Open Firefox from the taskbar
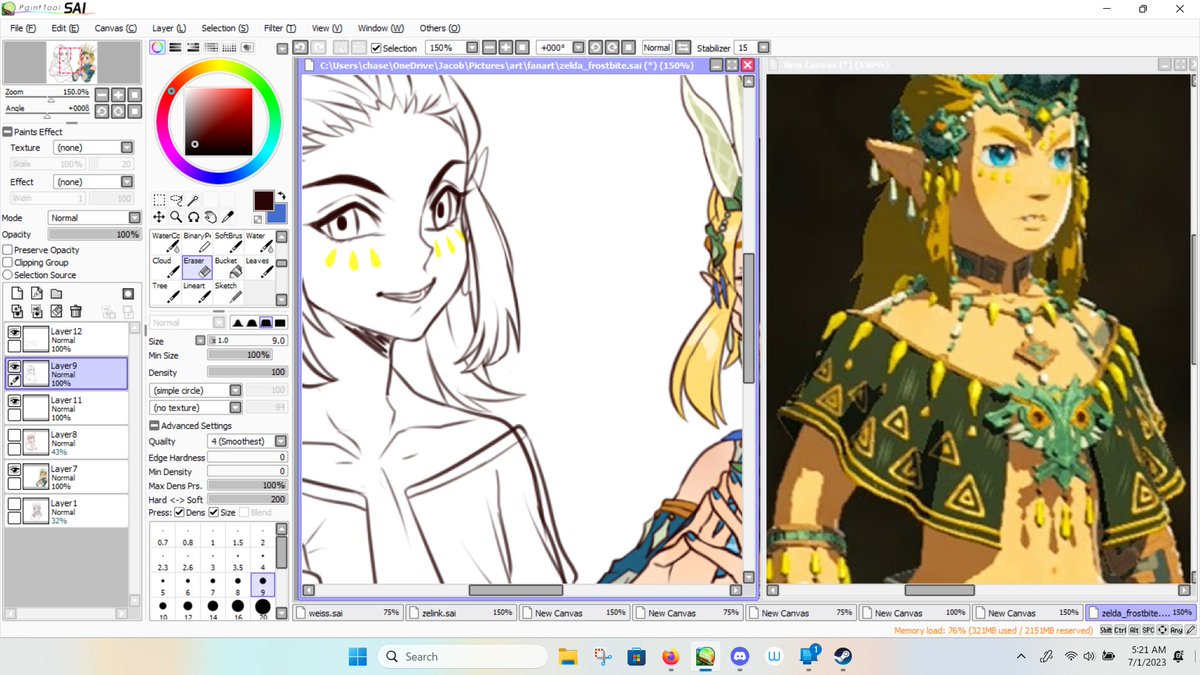The width and height of the screenshot is (1200, 675). click(671, 656)
